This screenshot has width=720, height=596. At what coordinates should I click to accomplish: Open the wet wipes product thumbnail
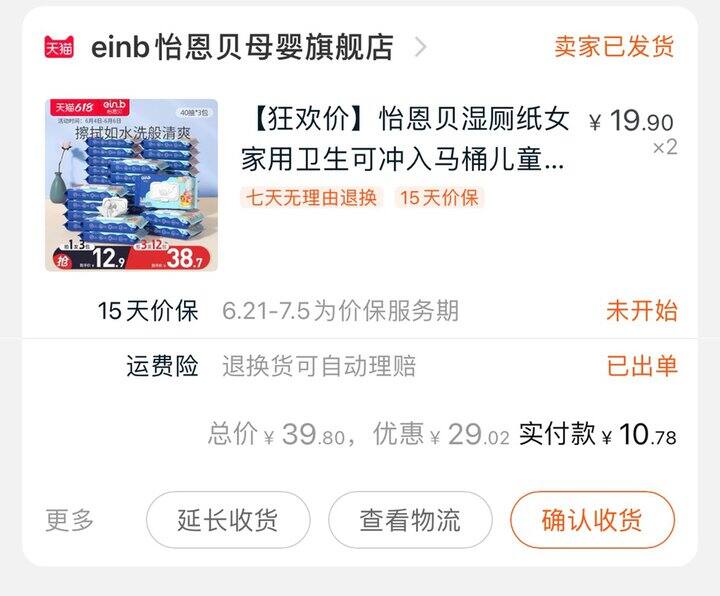(131, 185)
